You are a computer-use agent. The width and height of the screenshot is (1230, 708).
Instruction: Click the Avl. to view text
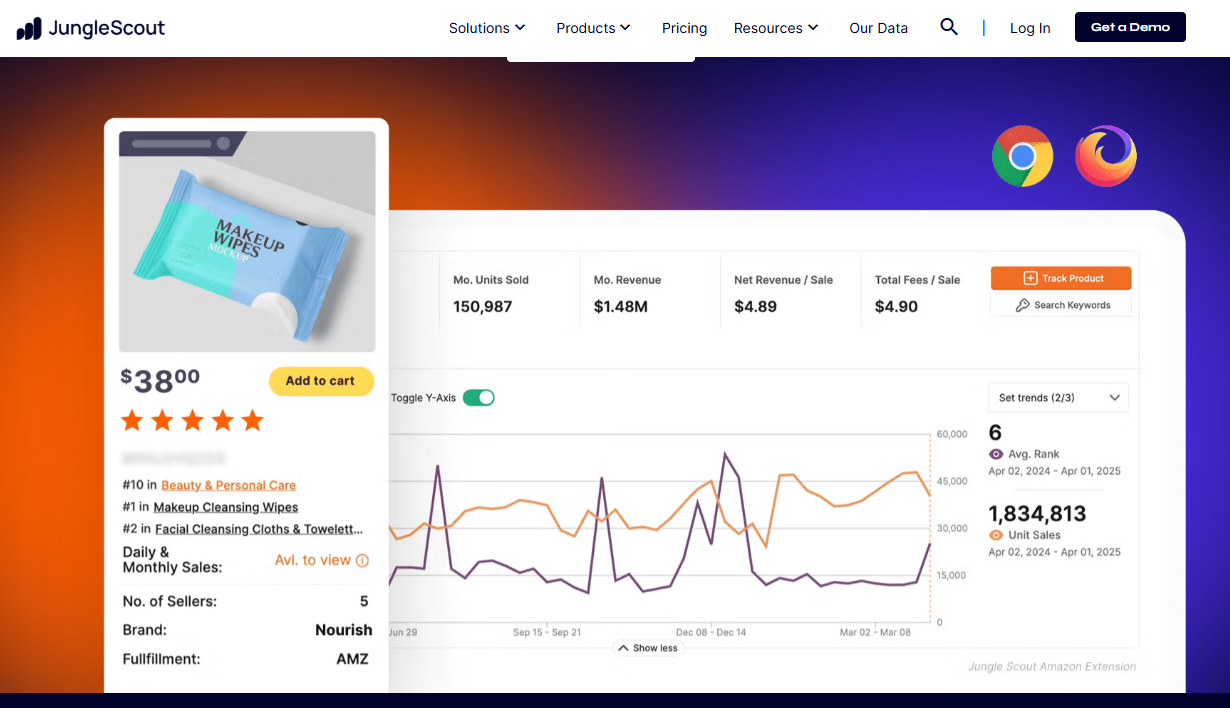[x=313, y=561]
